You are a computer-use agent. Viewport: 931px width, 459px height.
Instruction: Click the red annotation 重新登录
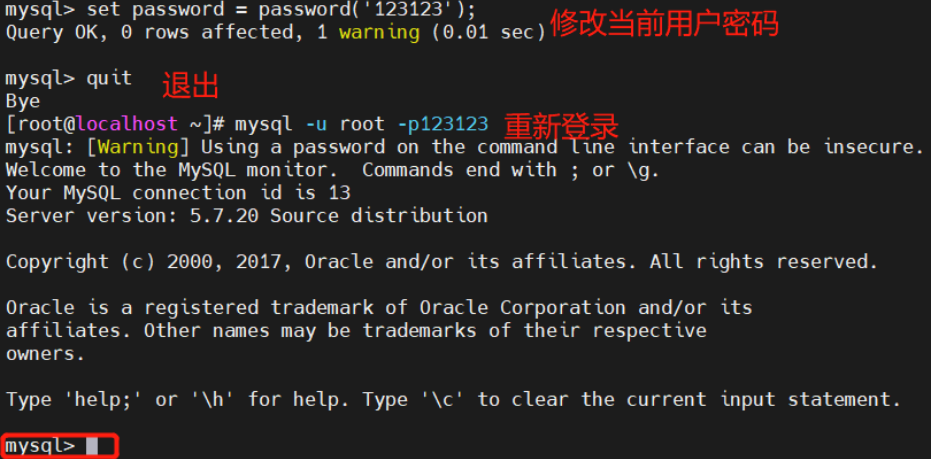560,126
